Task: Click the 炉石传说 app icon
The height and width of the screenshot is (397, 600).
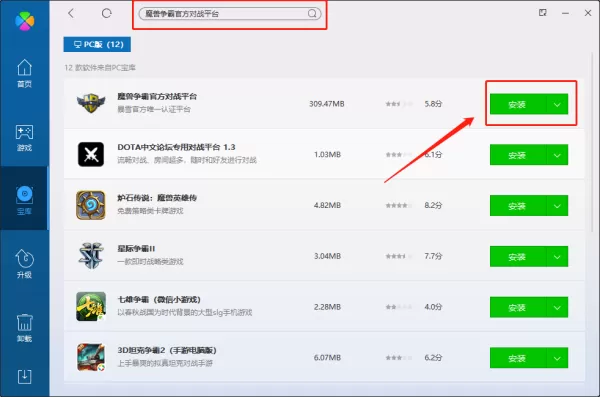Action: pos(91,205)
